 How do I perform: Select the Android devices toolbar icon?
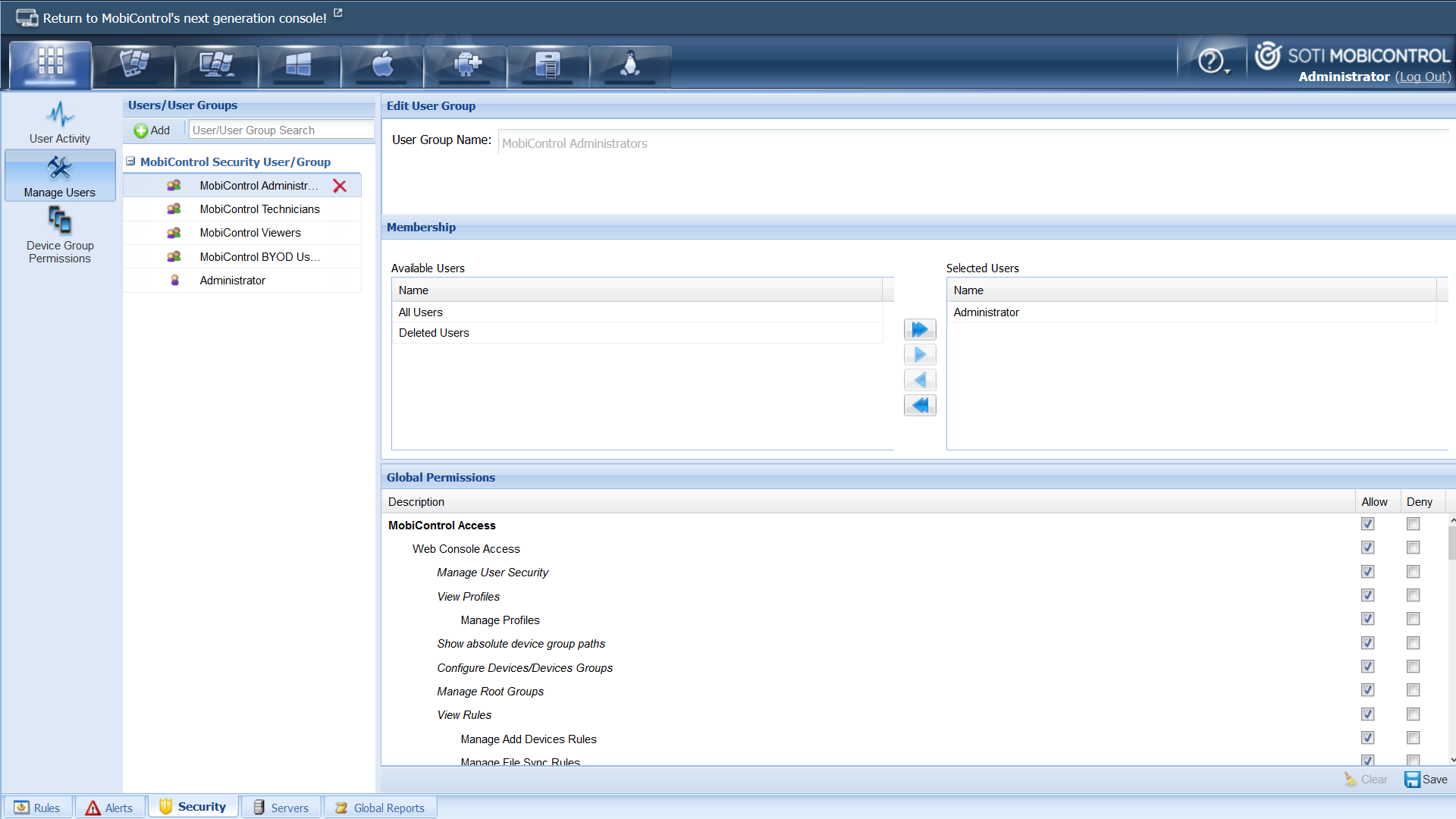465,64
